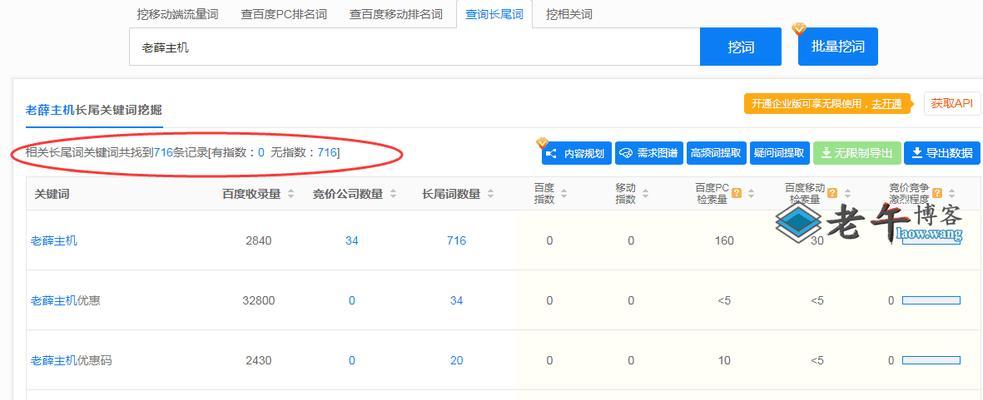Click the competition bar in the 老薛主机优惠 row
The height and width of the screenshot is (400, 983).
click(x=931, y=300)
